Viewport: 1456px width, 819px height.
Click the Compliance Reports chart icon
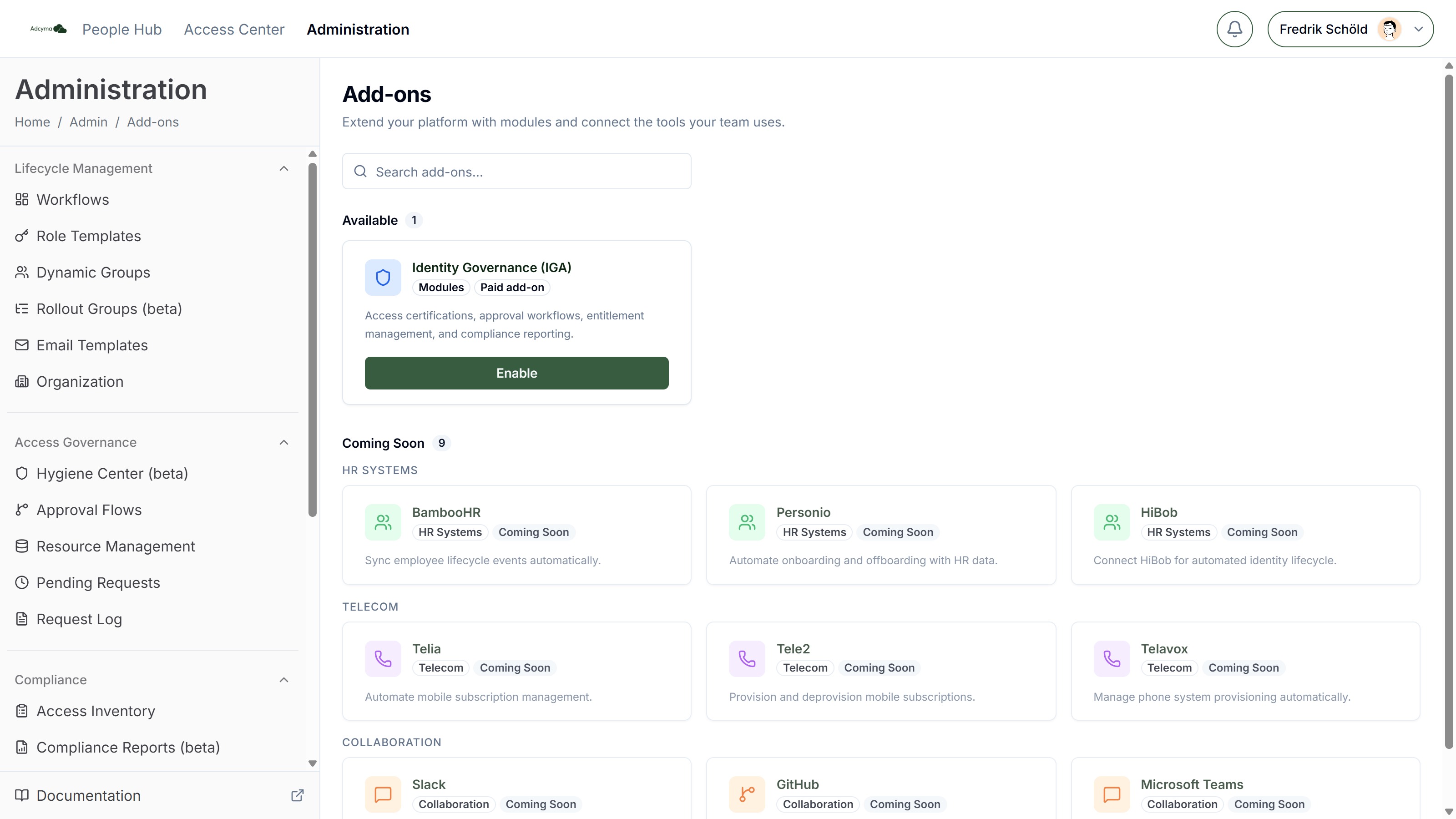[21, 747]
